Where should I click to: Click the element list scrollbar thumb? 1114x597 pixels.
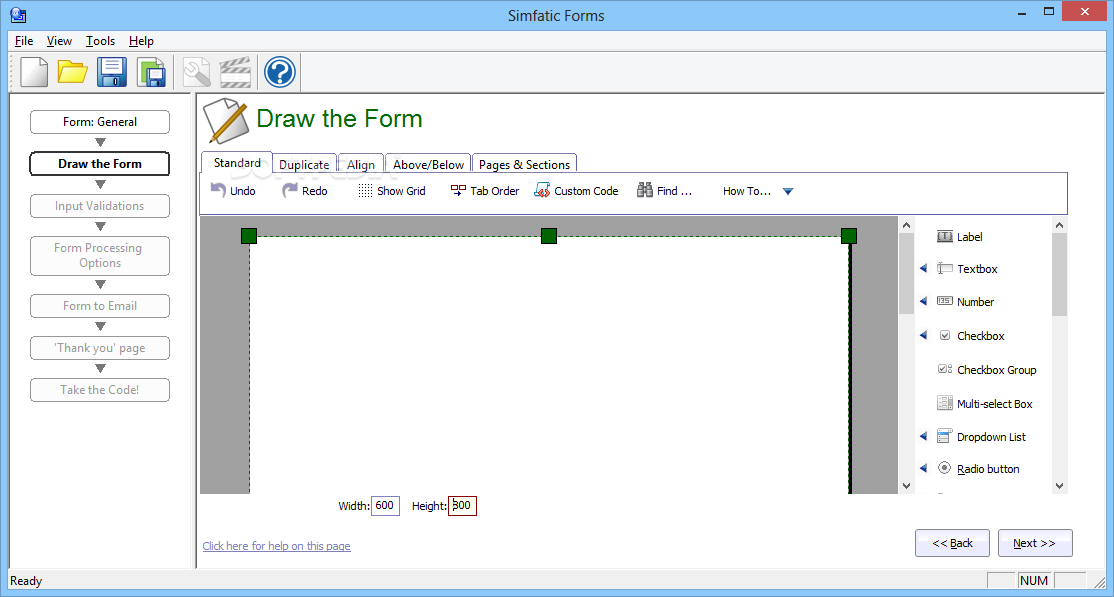tap(1059, 274)
